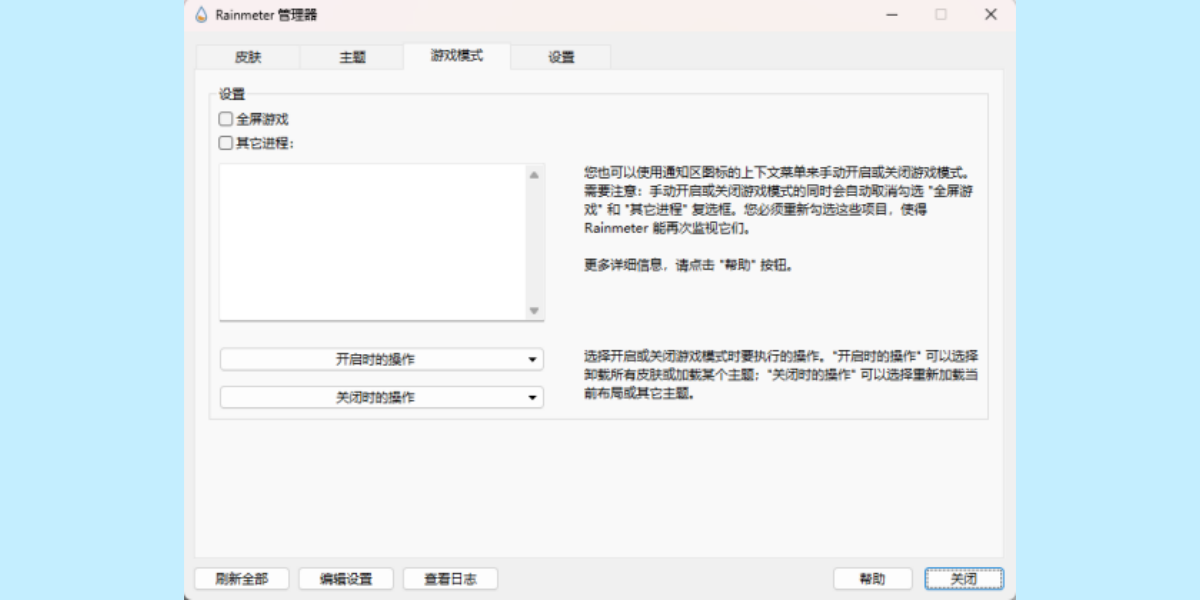The image size is (1200, 600).
Task: Open the log with 查看日志
Action: (450, 579)
